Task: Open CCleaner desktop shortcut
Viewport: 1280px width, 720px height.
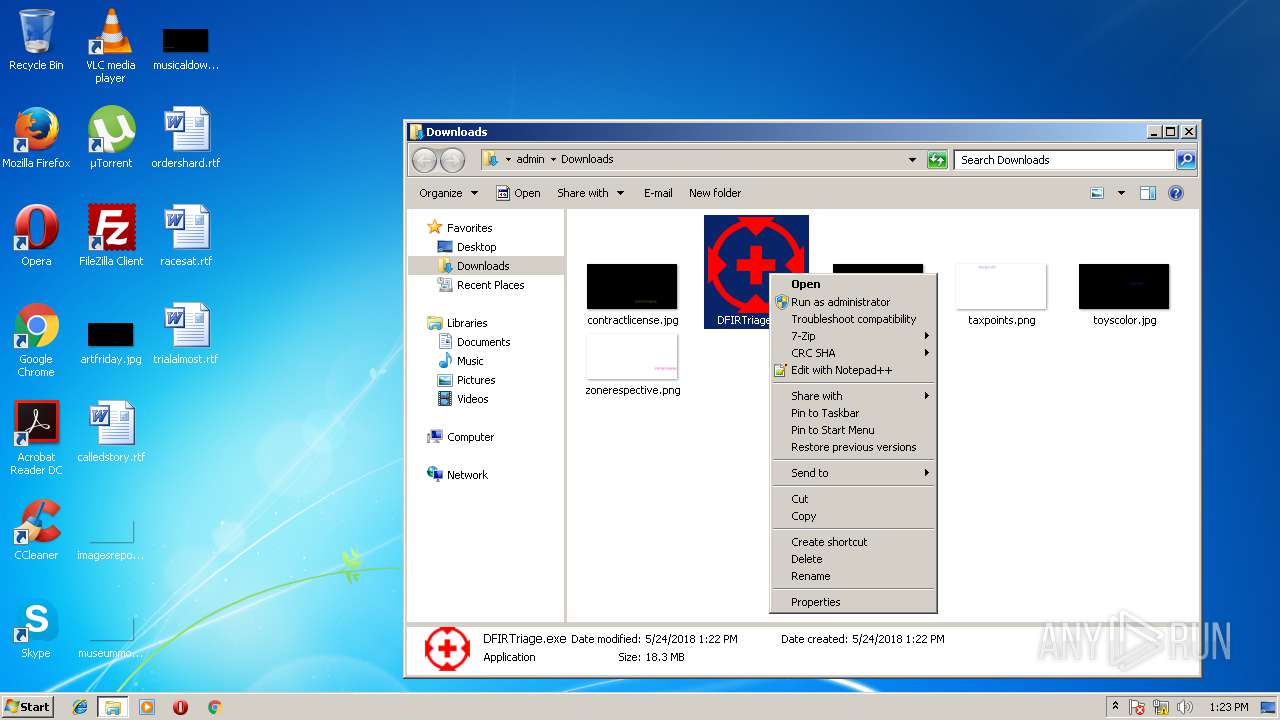Action: tap(36, 530)
